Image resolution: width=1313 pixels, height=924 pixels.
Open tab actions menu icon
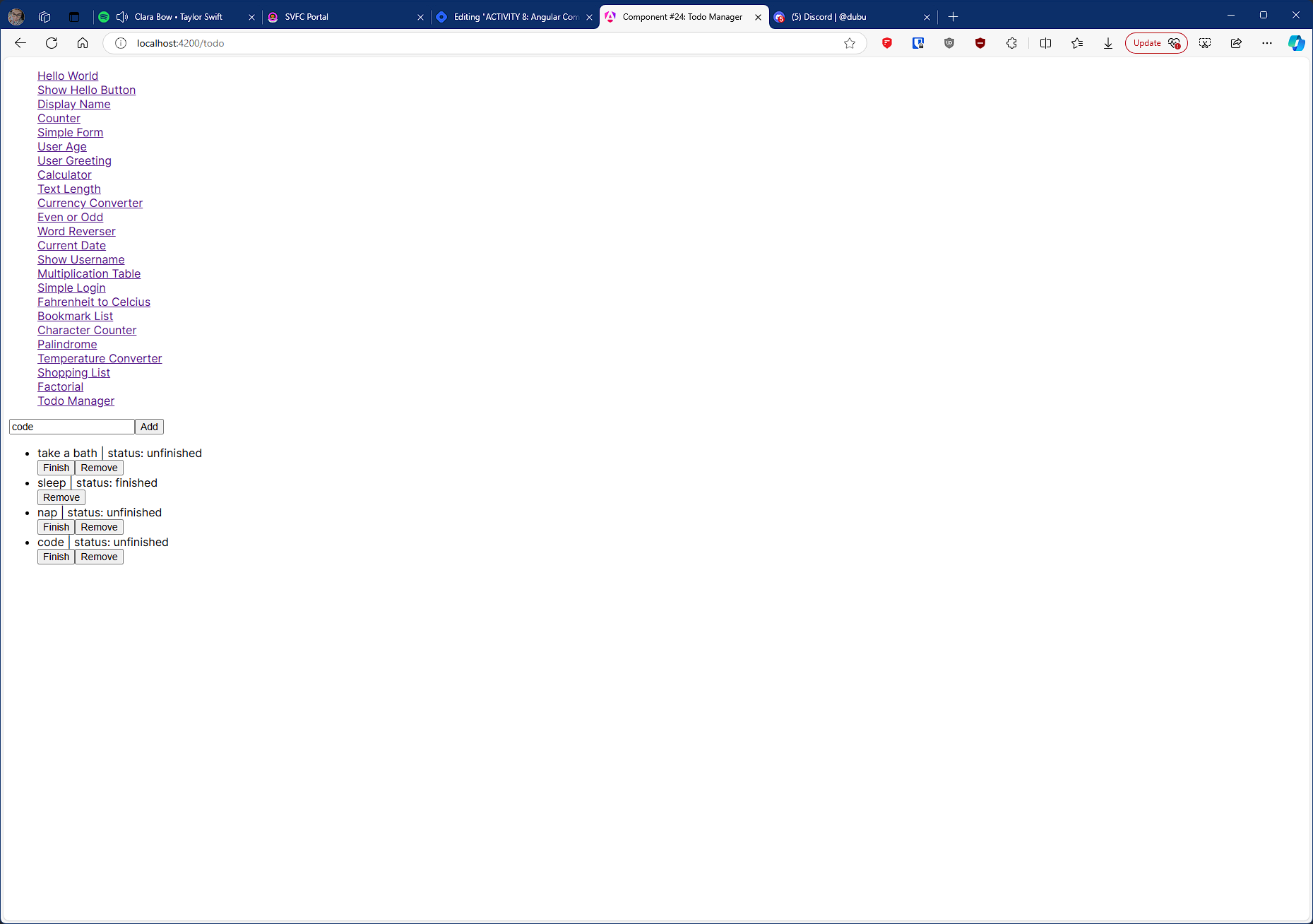pyautogui.click(x=74, y=16)
